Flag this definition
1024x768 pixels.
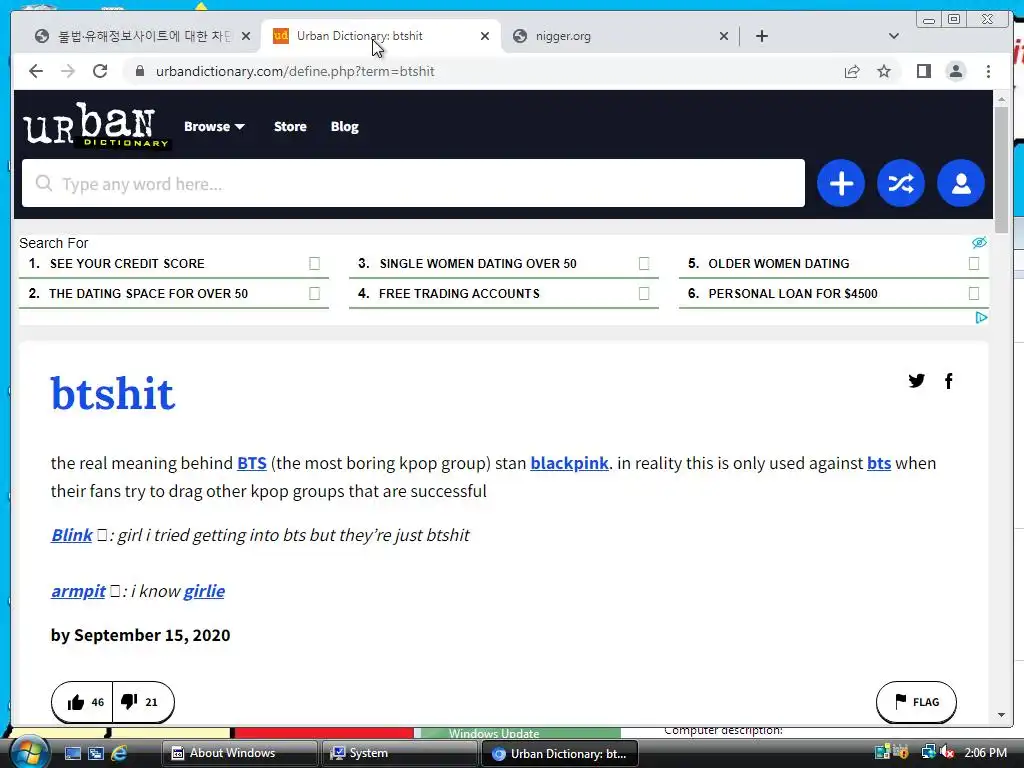point(916,702)
